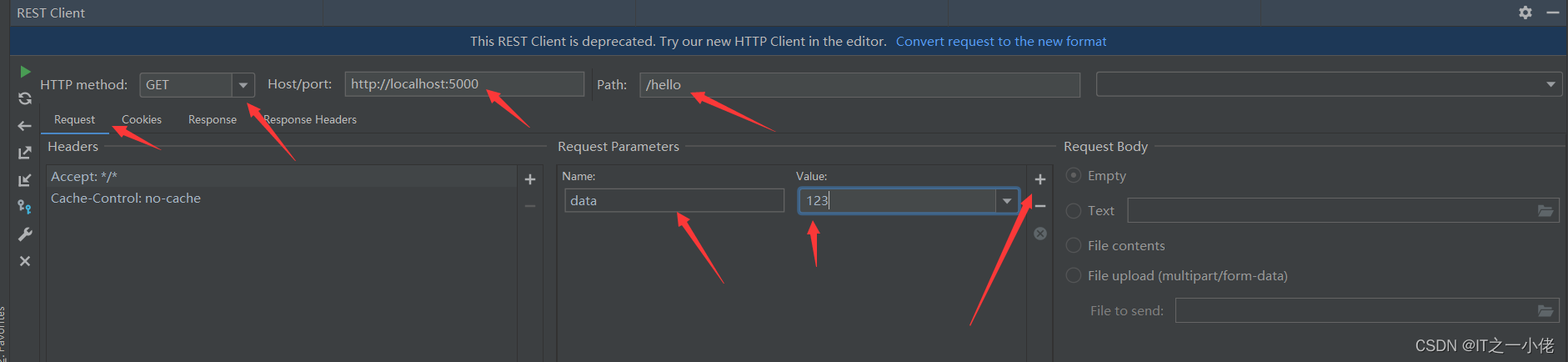Switch to the Response Headers tab

[x=310, y=120]
